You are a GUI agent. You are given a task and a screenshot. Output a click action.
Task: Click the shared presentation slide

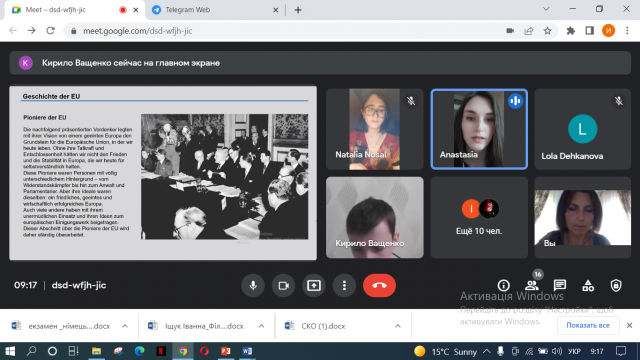[x=163, y=173]
